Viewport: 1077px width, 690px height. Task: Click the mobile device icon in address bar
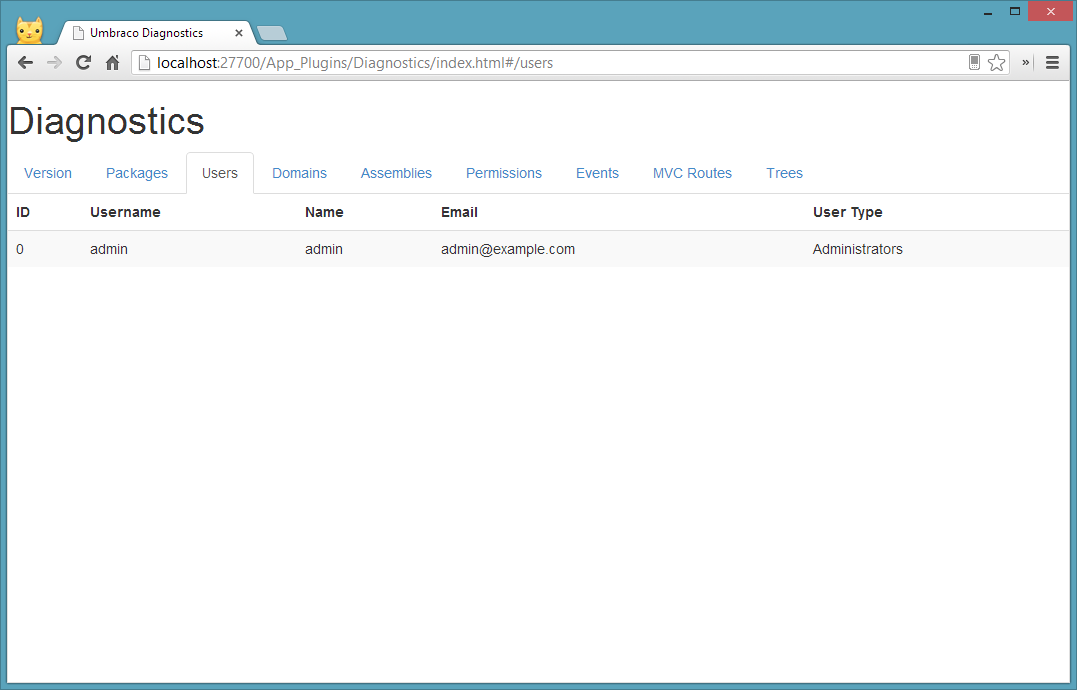974,62
